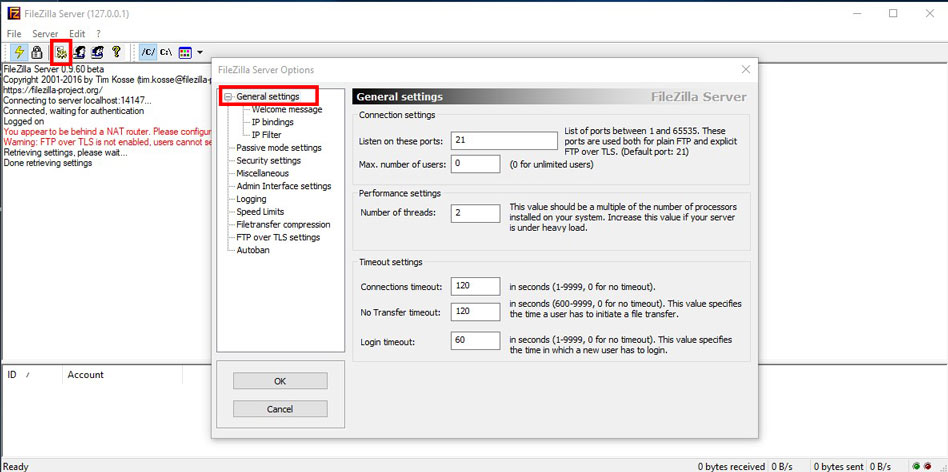Image resolution: width=948 pixels, height=472 pixels.
Task: Open the Groups editor icon
Action: coord(97,53)
